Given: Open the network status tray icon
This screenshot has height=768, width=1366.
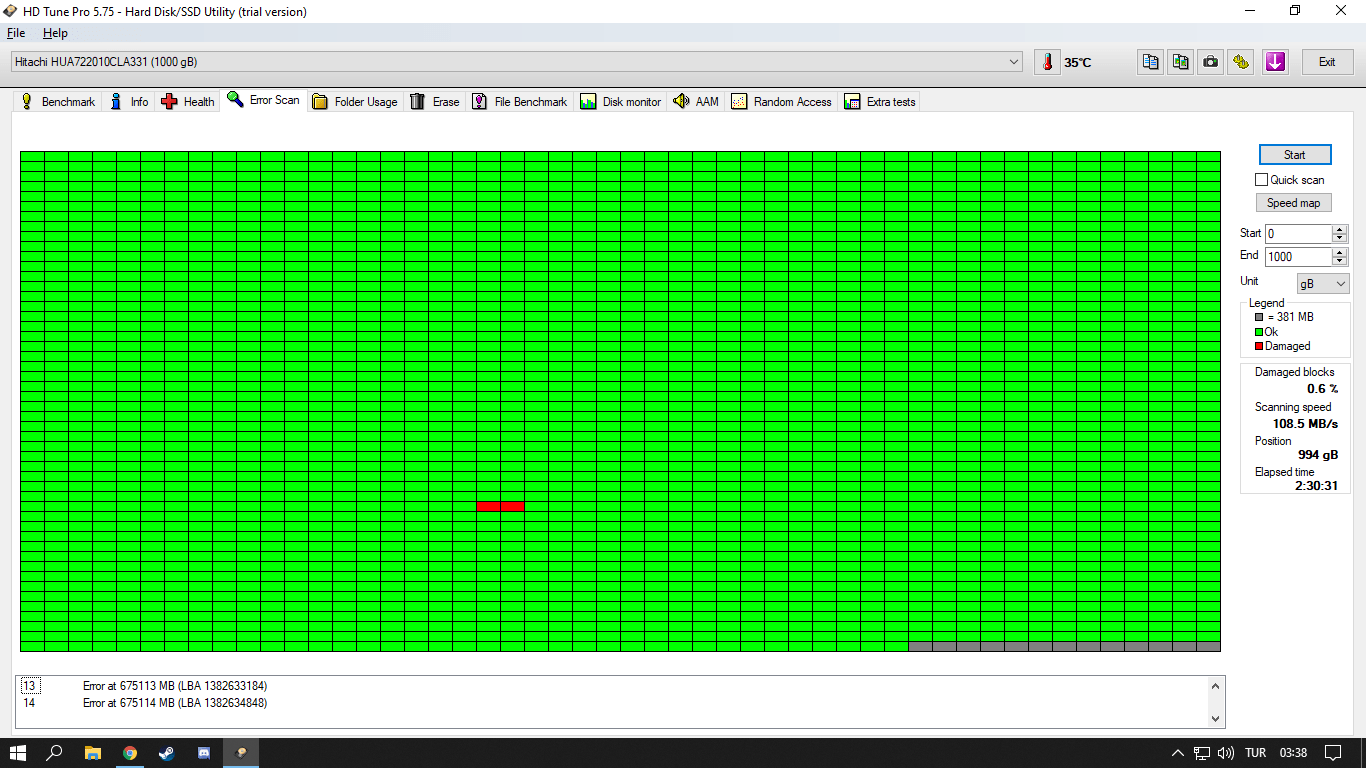Looking at the screenshot, I should click(1202, 753).
